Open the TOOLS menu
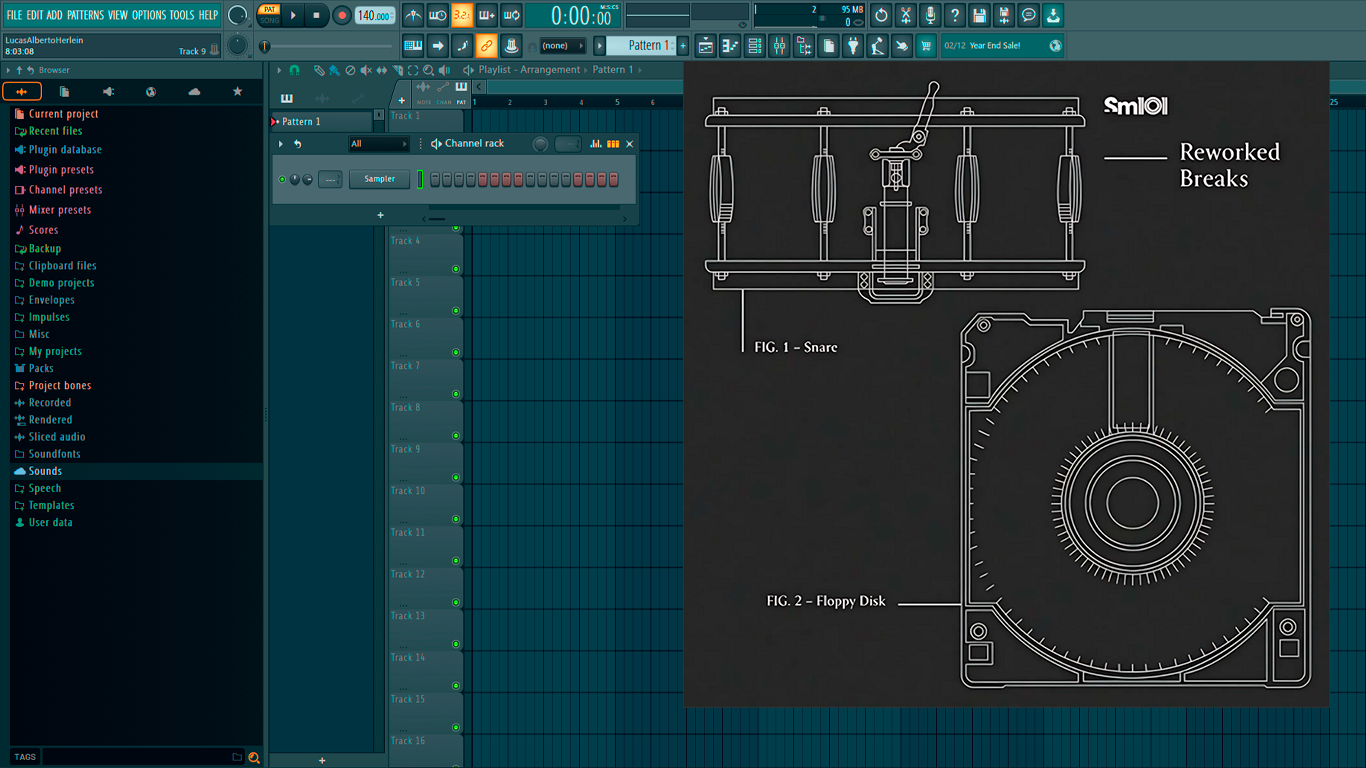1366x768 pixels. pyautogui.click(x=182, y=15)
